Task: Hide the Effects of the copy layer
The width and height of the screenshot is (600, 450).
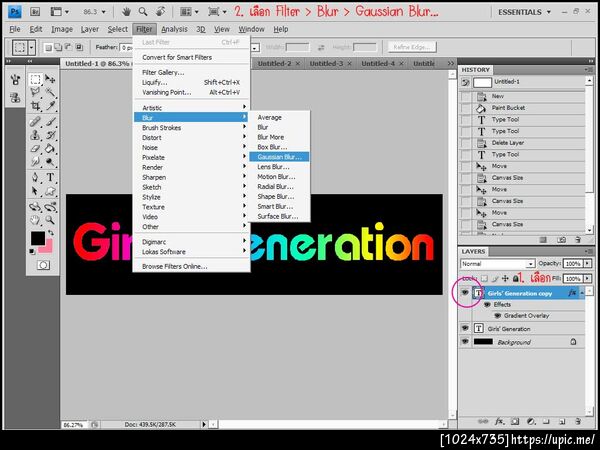Action: (x=487, y=305)
